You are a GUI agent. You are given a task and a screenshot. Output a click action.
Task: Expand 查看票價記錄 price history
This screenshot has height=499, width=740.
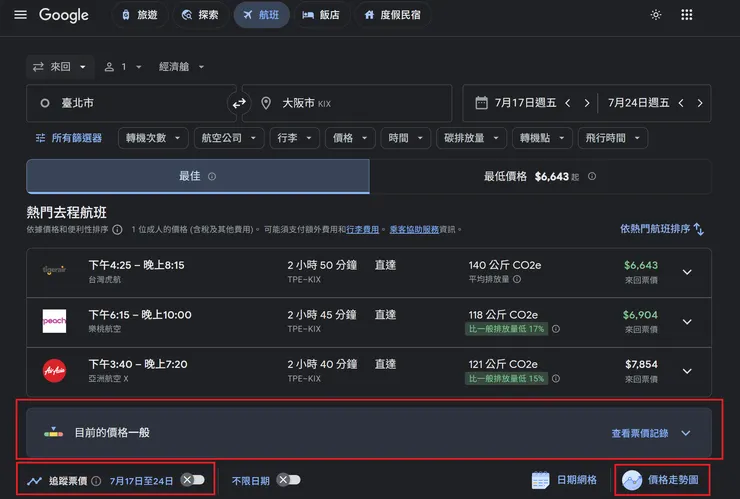pos(651,433)
